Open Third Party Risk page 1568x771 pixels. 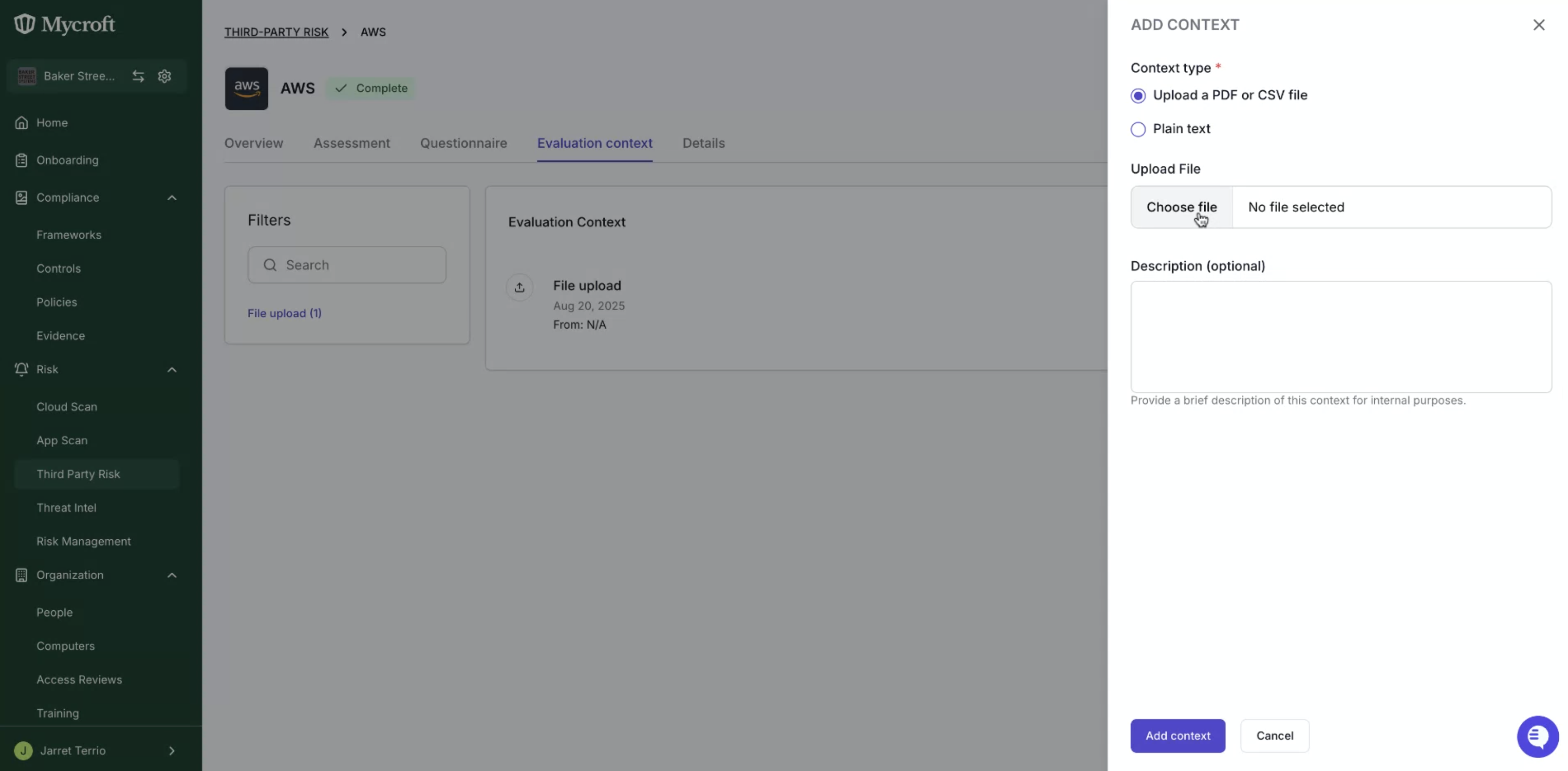[x=97, y=474]
